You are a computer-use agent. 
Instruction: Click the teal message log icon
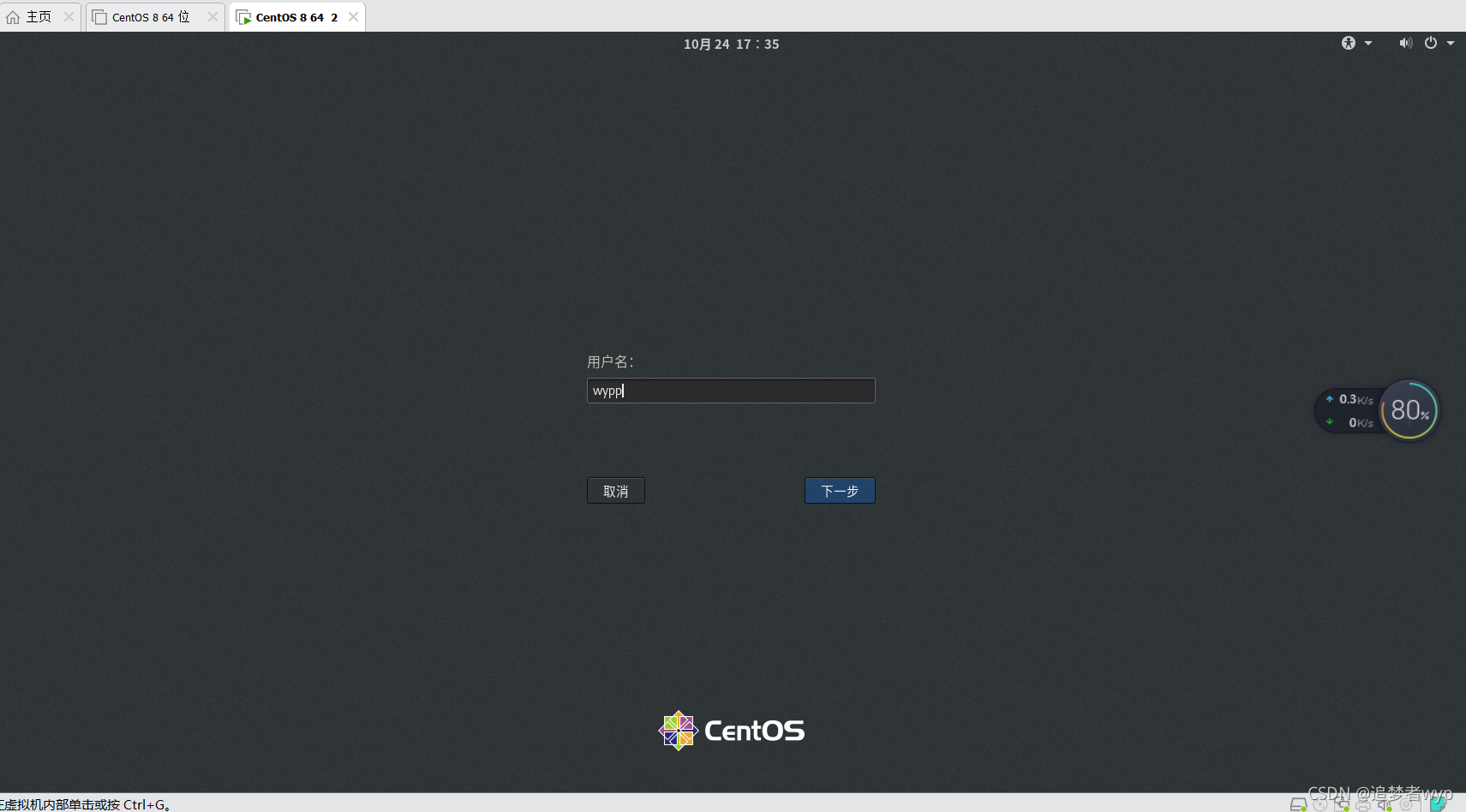(x=1439, y=803)
